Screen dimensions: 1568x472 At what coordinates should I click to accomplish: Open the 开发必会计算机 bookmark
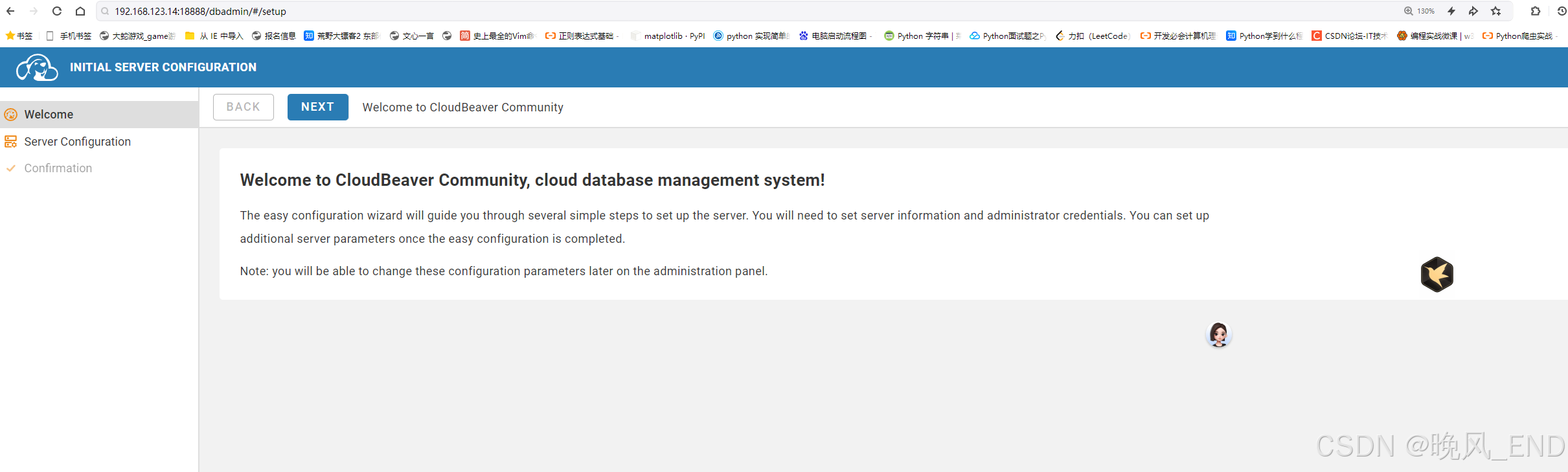pos(1178,36)
